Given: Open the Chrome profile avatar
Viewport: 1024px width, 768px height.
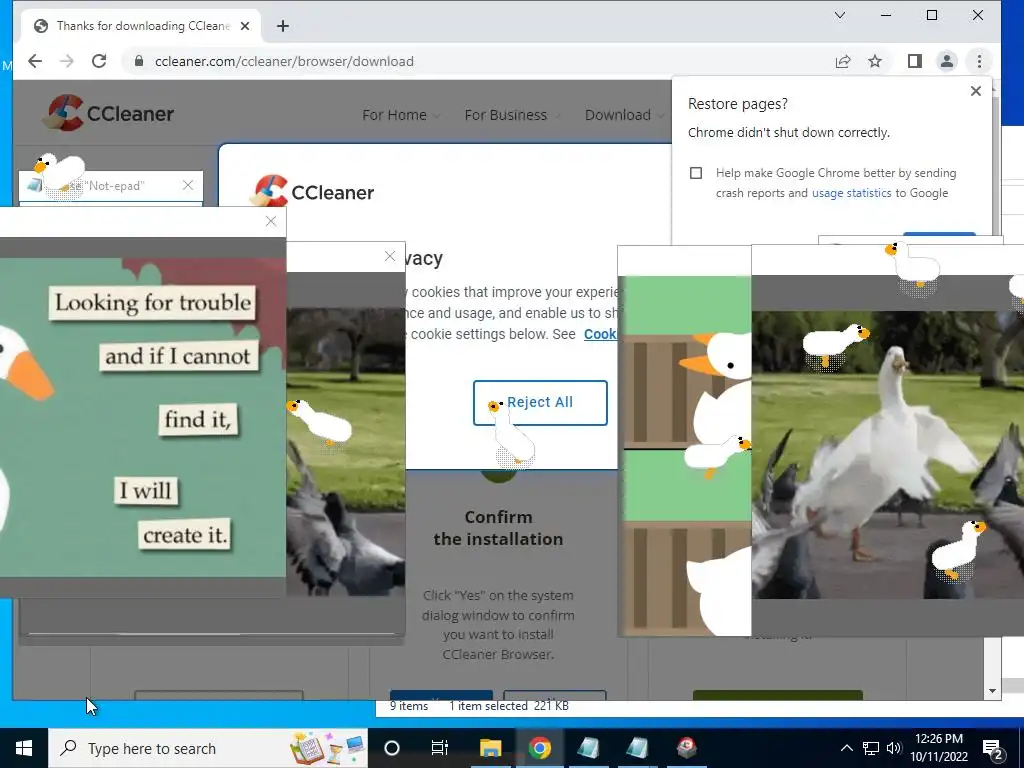Looking at the screenshot, I should pos(946,61).
